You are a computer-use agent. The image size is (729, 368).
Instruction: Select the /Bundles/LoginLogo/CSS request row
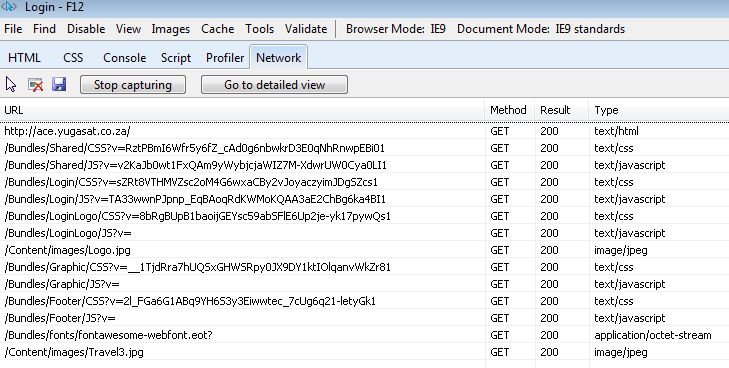point(364,216)
